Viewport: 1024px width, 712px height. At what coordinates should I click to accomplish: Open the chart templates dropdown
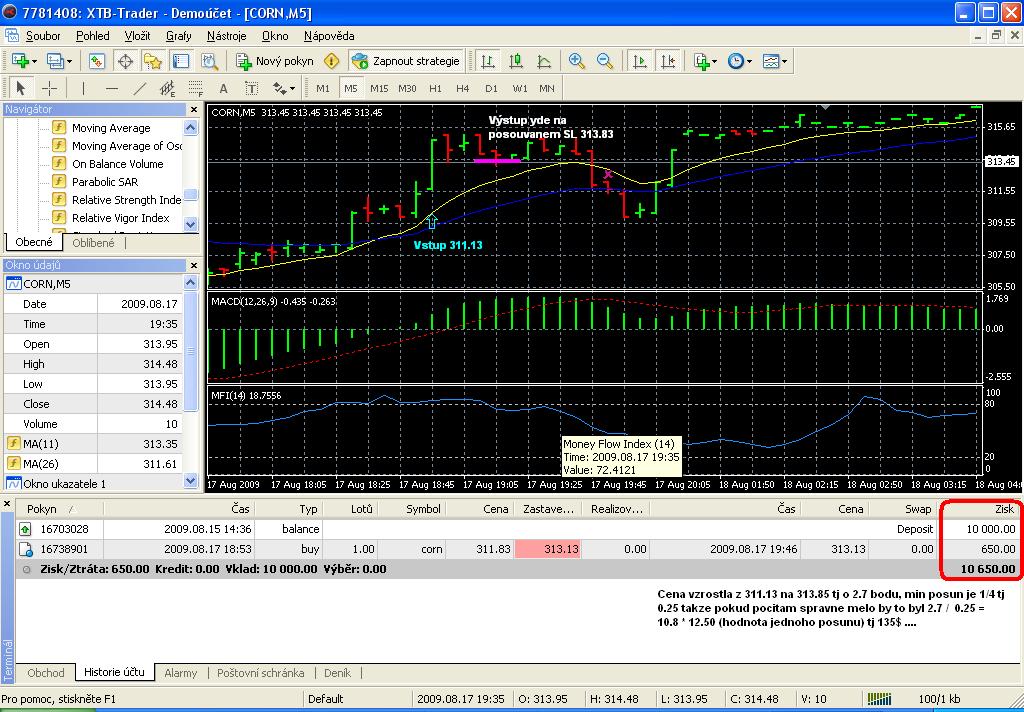point(775,61)
